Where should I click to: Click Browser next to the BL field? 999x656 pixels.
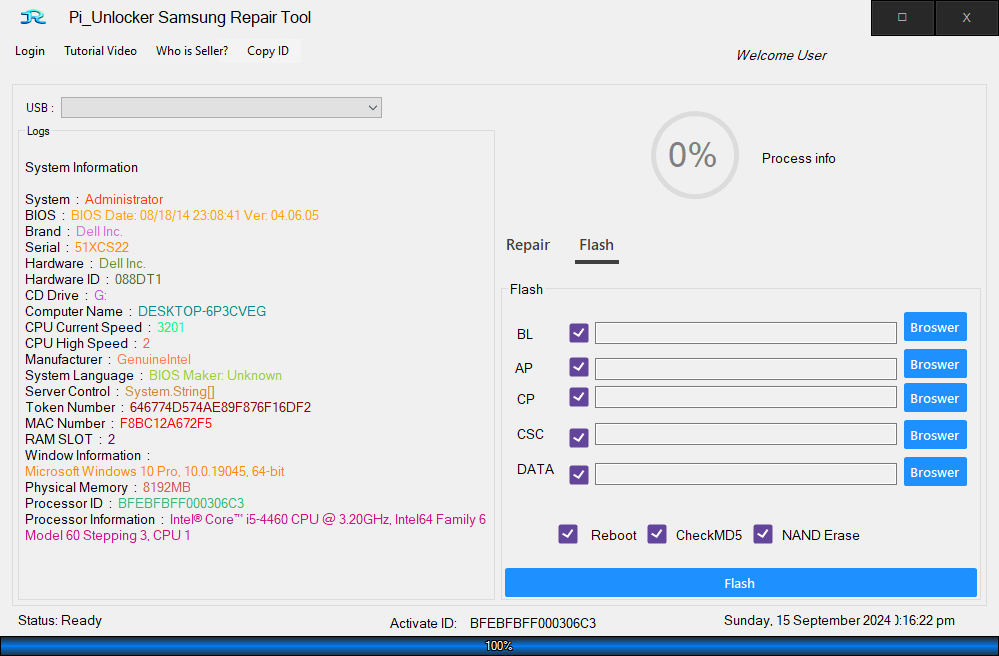[934, 327]
